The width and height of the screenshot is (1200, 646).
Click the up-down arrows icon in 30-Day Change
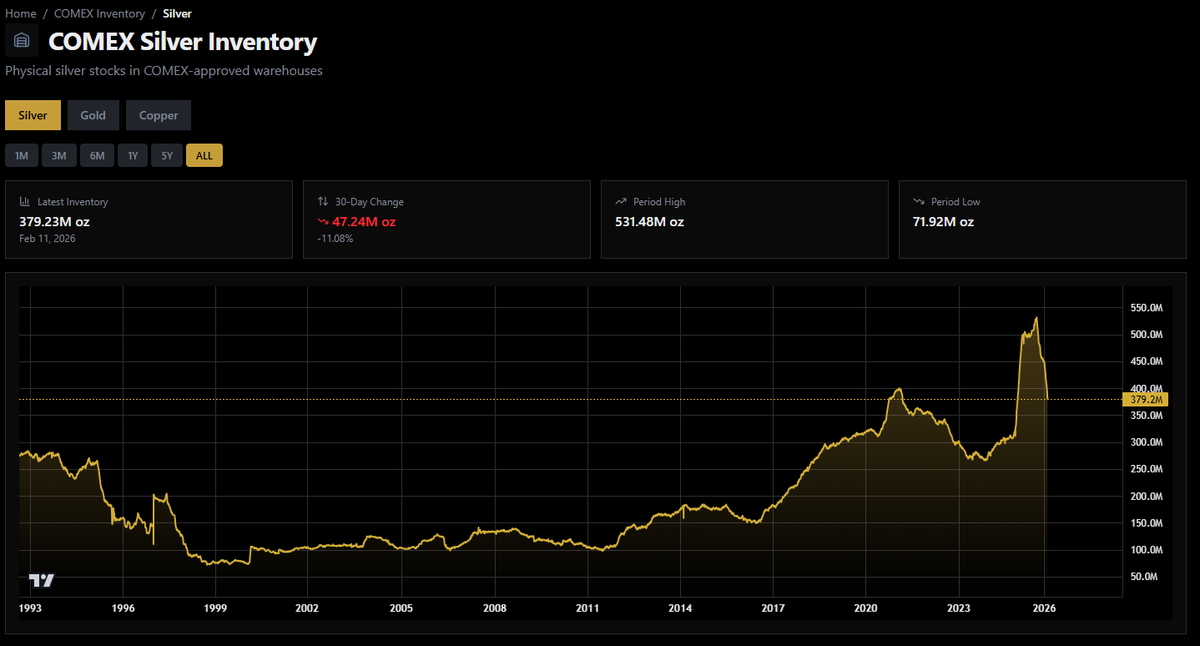323,202
